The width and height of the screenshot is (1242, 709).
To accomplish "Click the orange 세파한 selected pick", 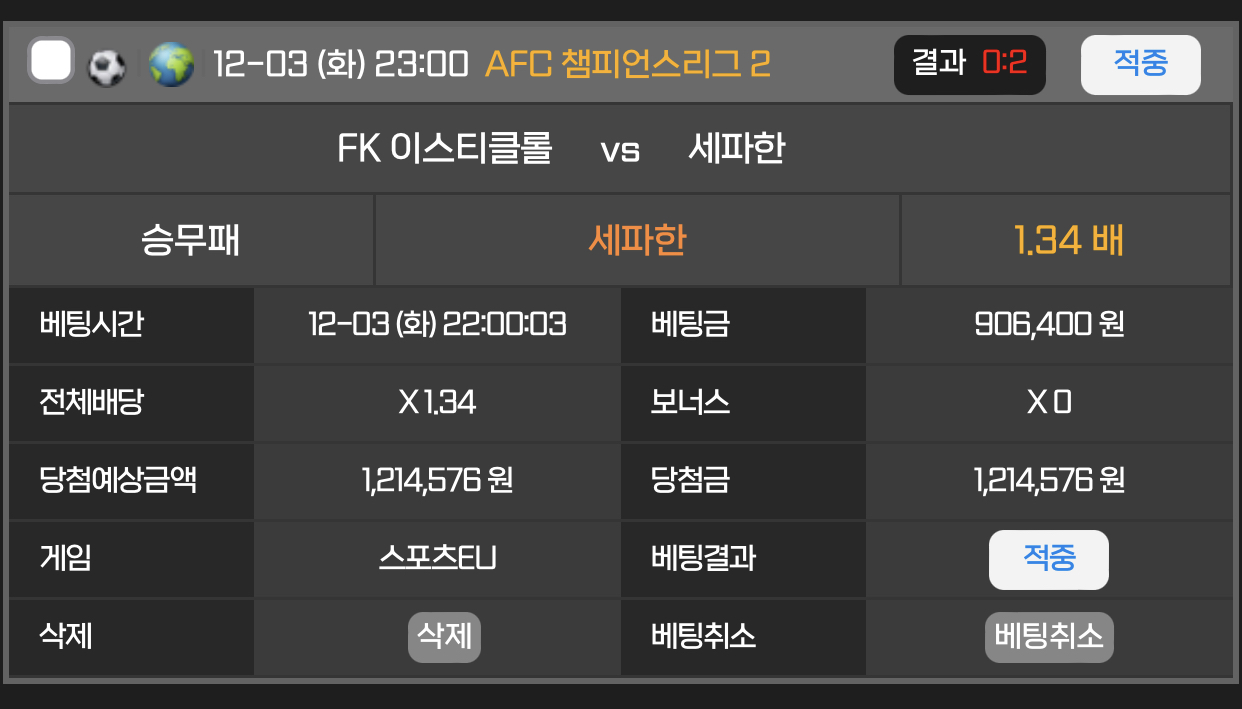I will [637, 241].
